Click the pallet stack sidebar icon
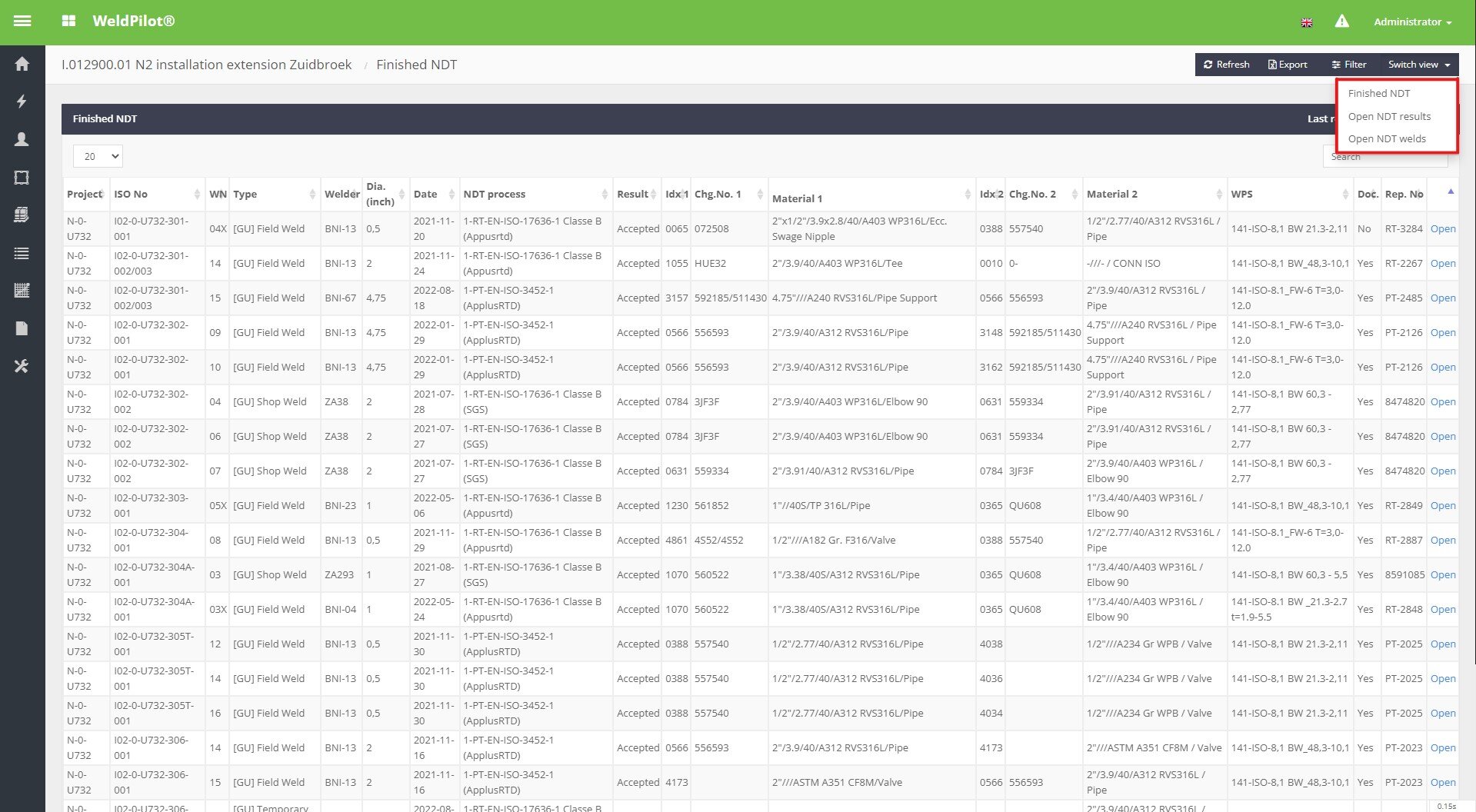 tap(22, 215)
